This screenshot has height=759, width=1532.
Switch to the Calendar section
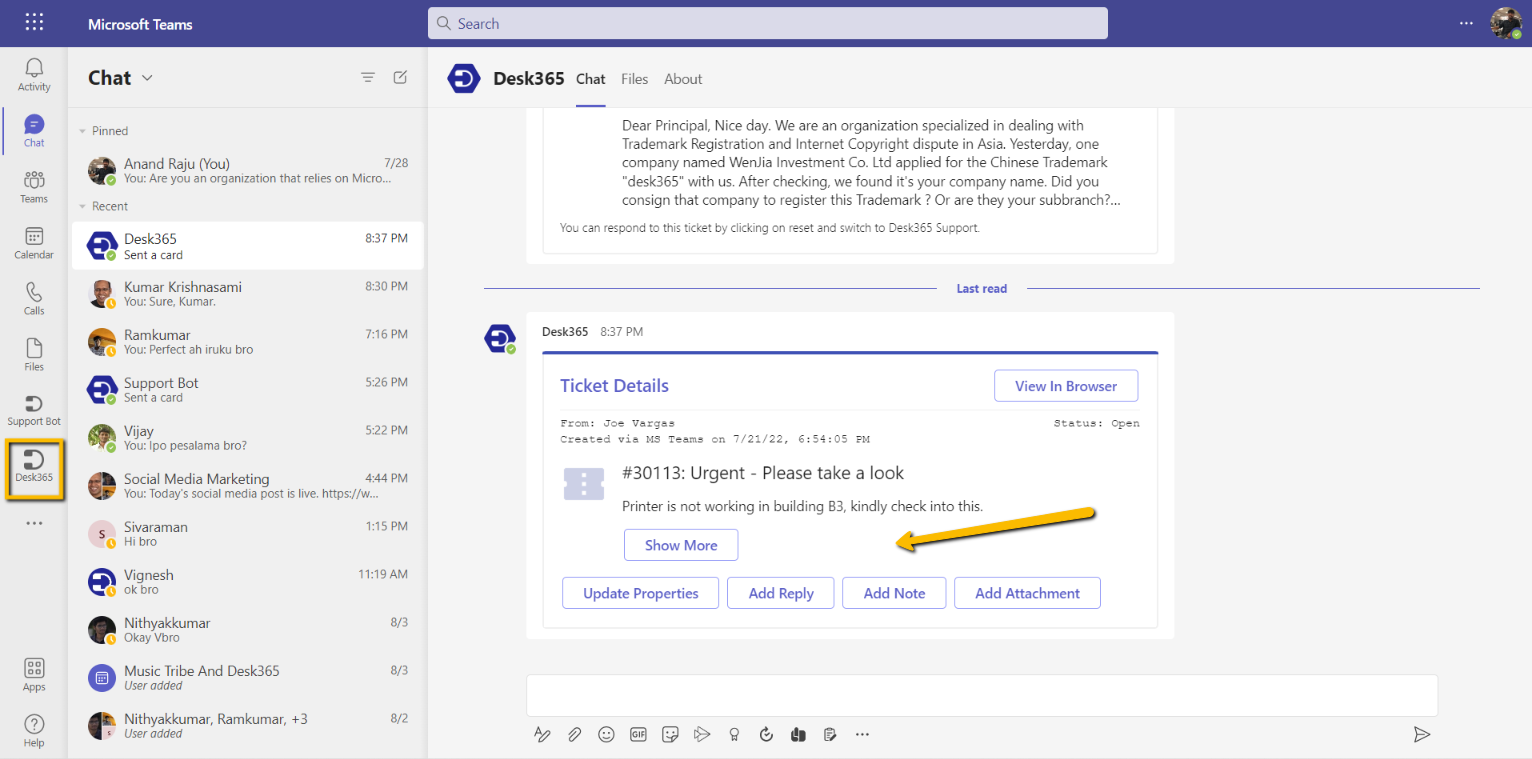click(x=33, y=243)
